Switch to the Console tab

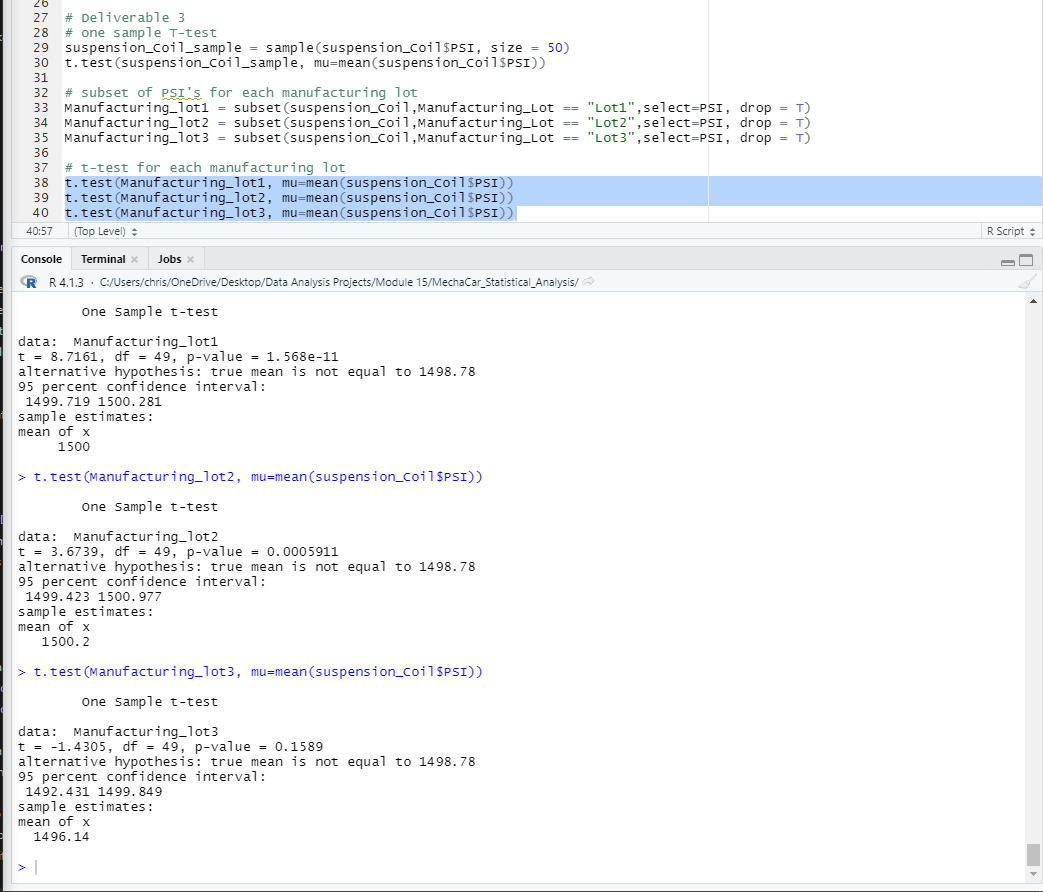click(41, 259)
